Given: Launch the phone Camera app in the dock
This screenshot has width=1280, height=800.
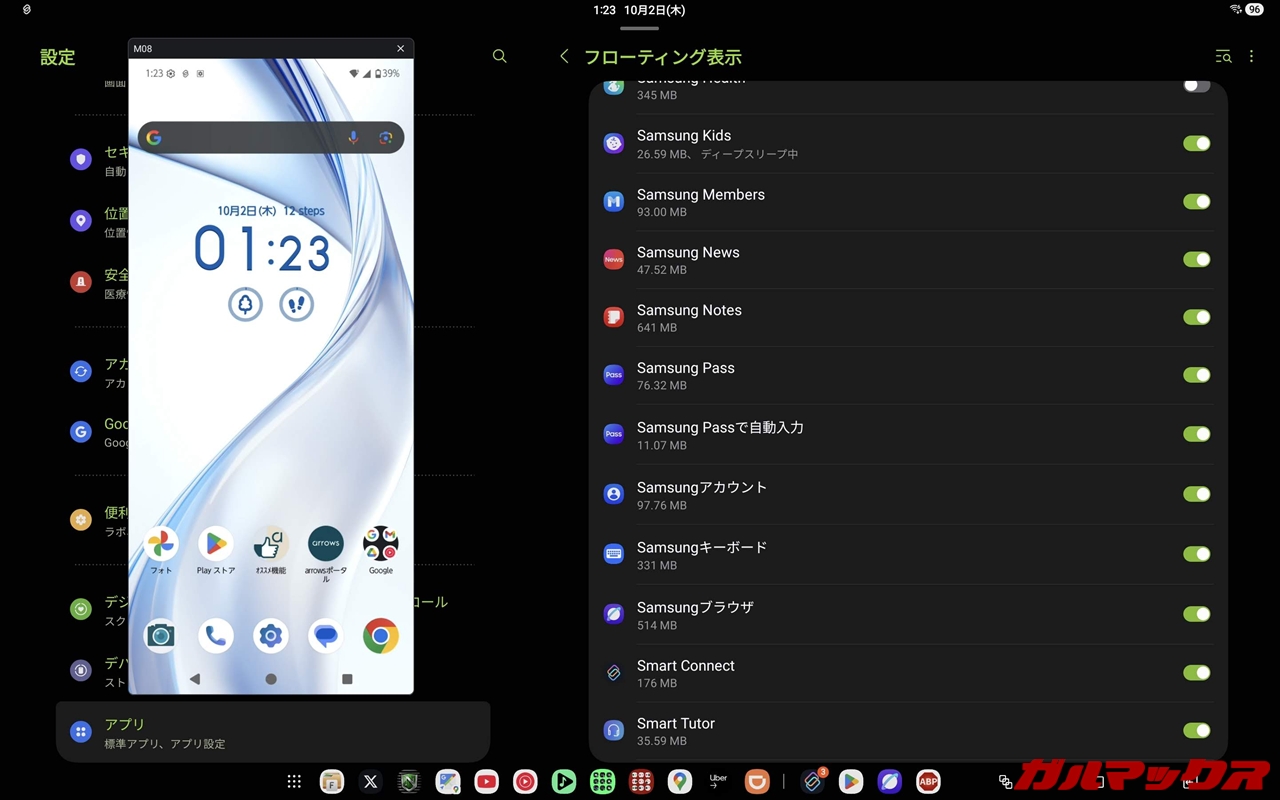Looking at the screenshot, I should coord(160,636).
